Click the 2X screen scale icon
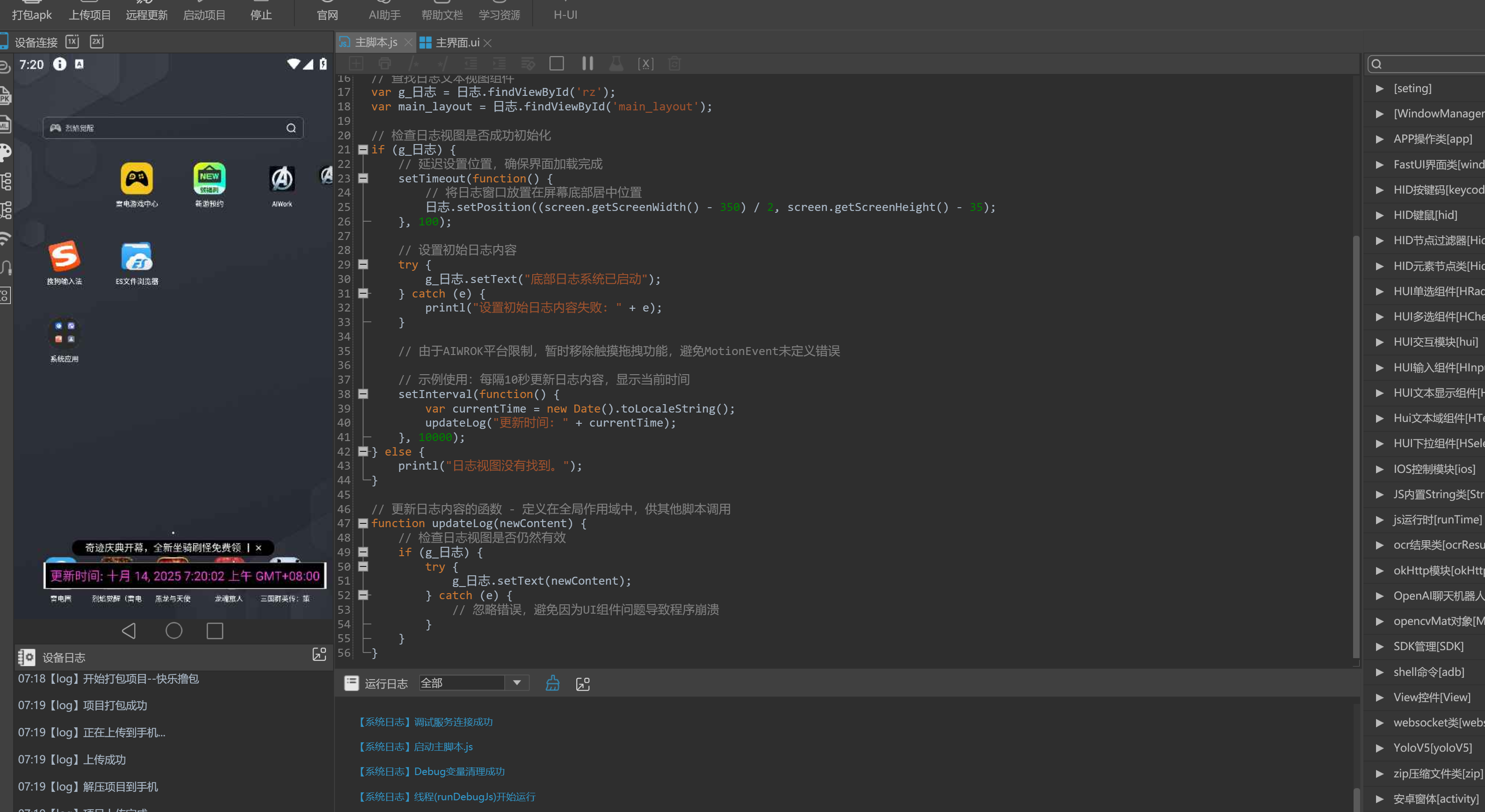 pos(96,42)
